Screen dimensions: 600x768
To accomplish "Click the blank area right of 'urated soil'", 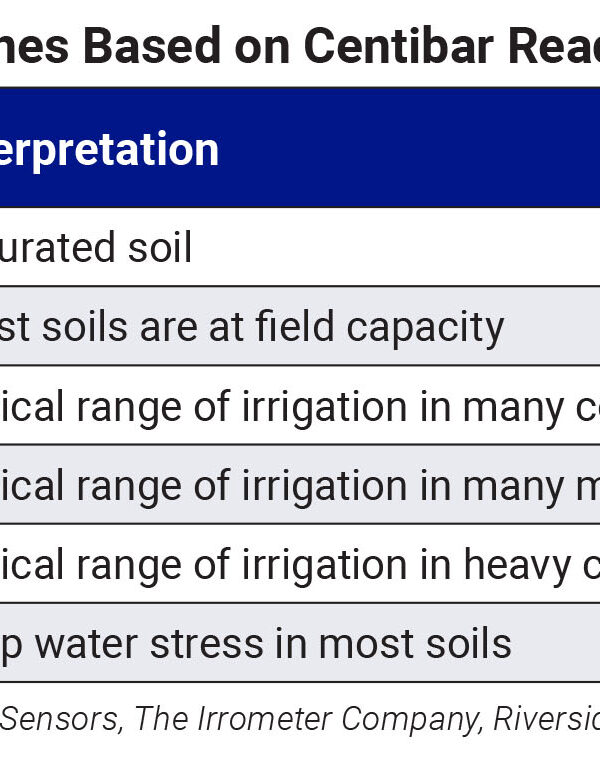I will [400, 247].
